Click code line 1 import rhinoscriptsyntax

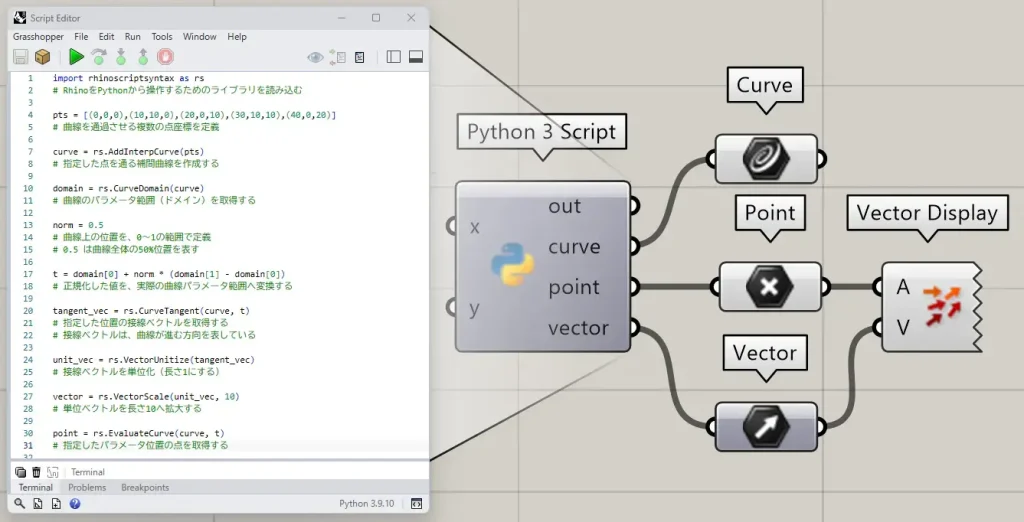click(x=129, y=78)
